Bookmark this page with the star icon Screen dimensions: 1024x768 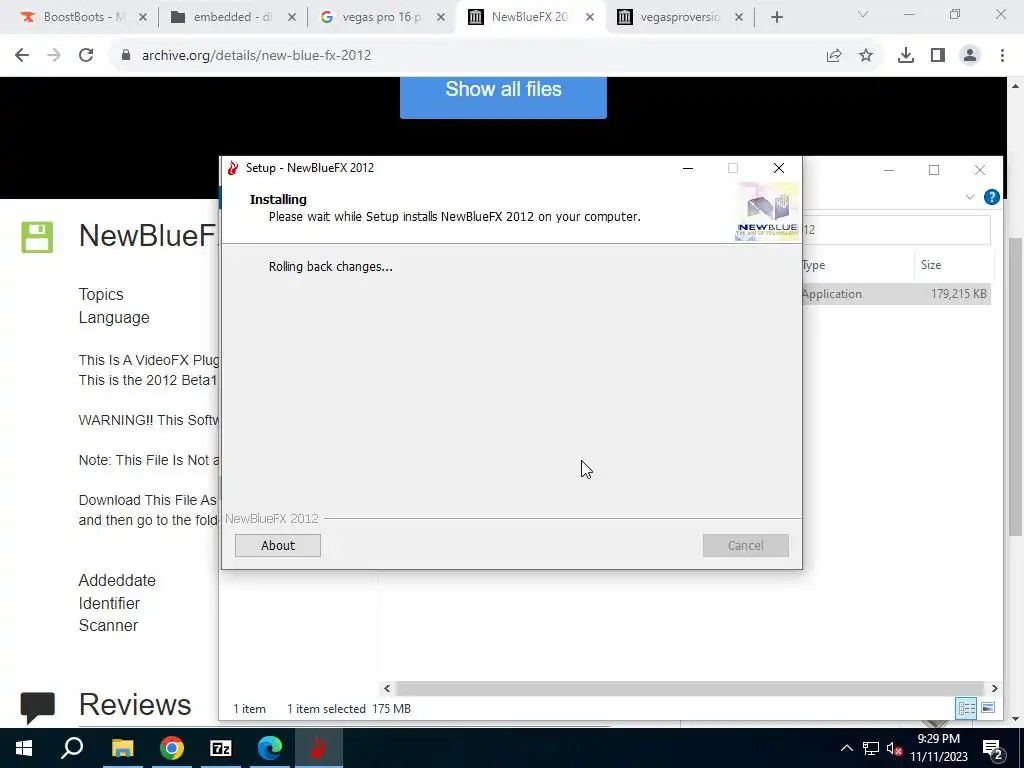[x=866, y=56]
